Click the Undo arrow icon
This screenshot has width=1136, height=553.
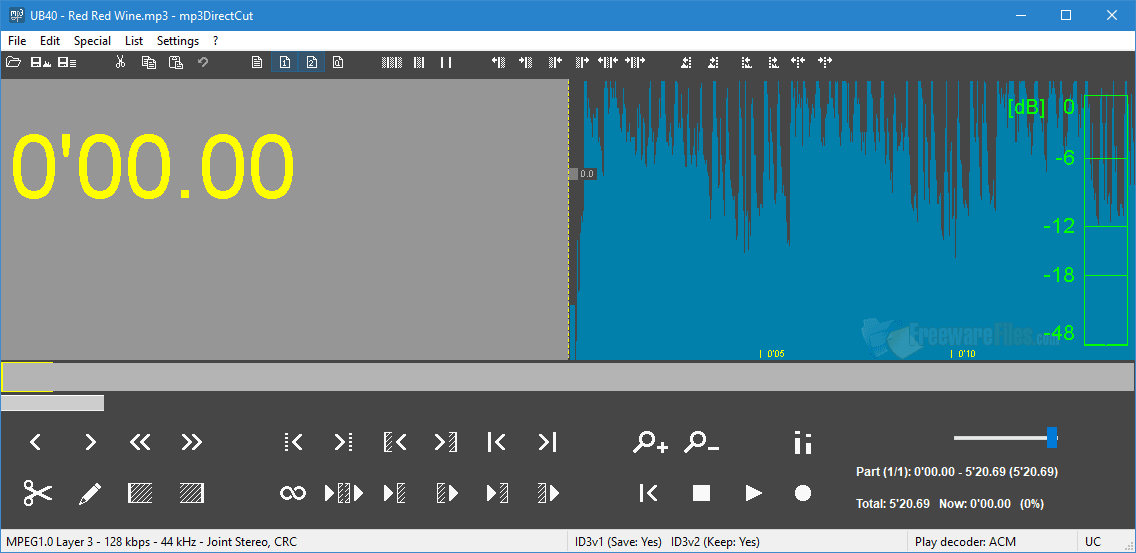click(x=203, y=62)
